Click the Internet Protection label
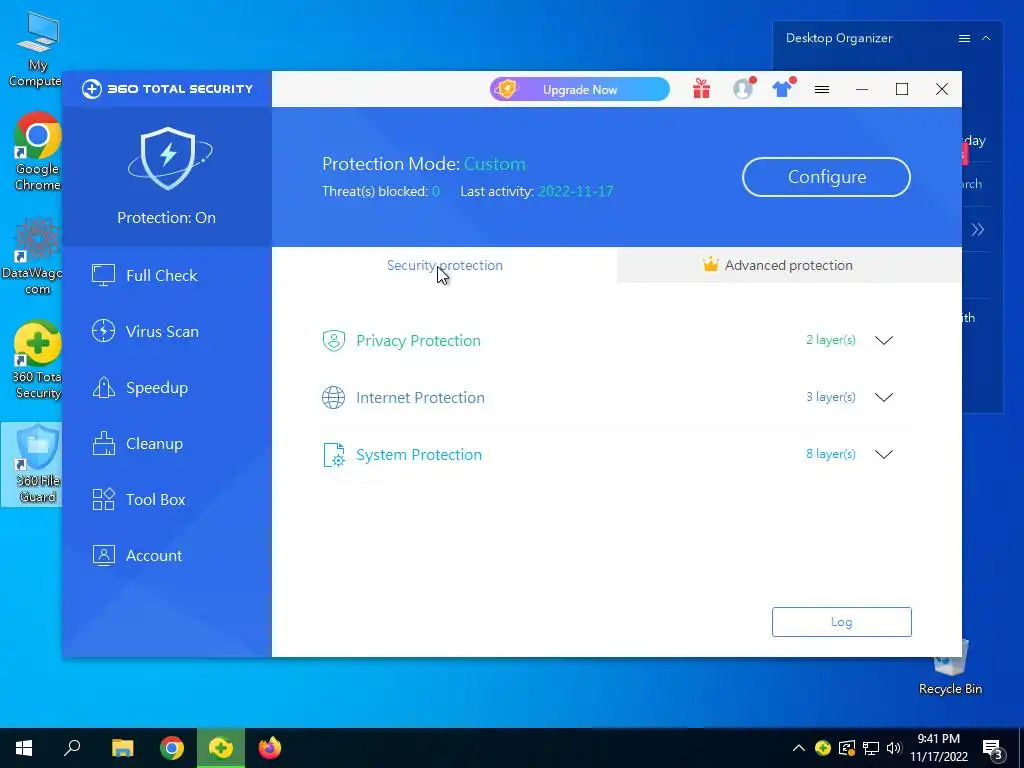This screenshot has height=768, width=1024. (x=420, y=398)
